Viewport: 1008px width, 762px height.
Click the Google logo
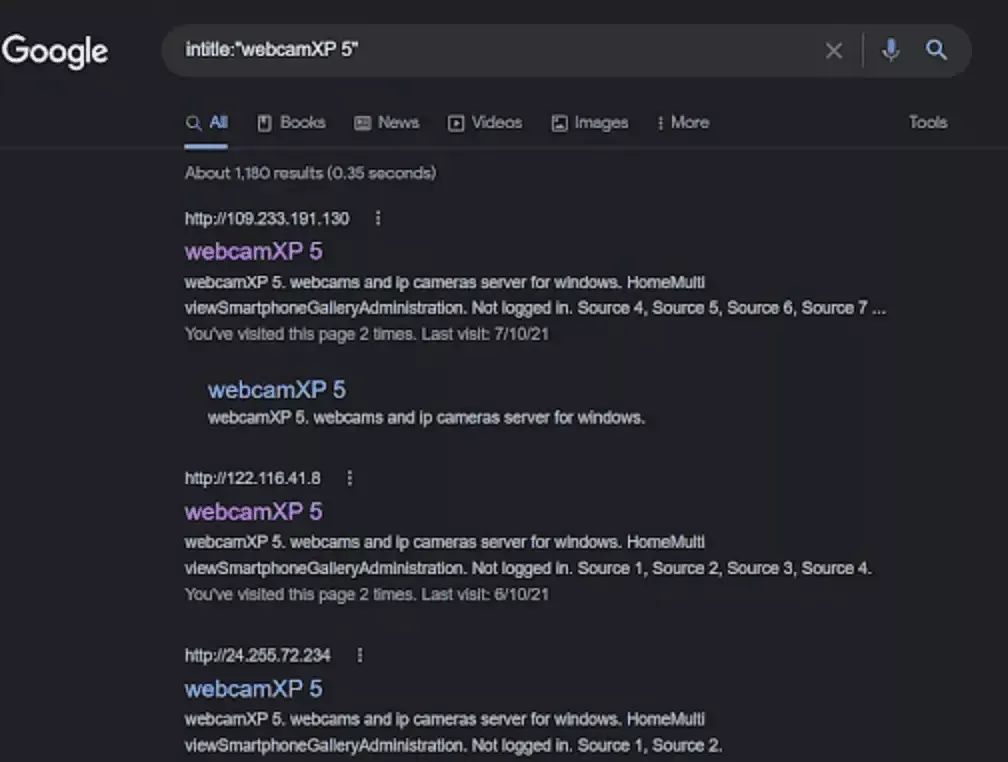coord(55,51)
